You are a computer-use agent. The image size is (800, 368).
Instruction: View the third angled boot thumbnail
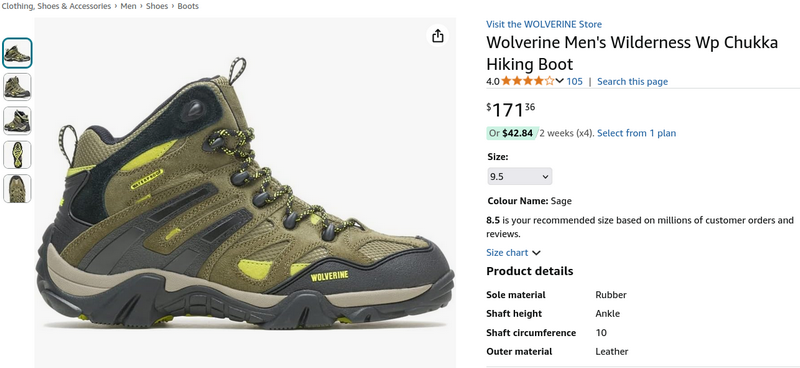click(x=17, y=120)
